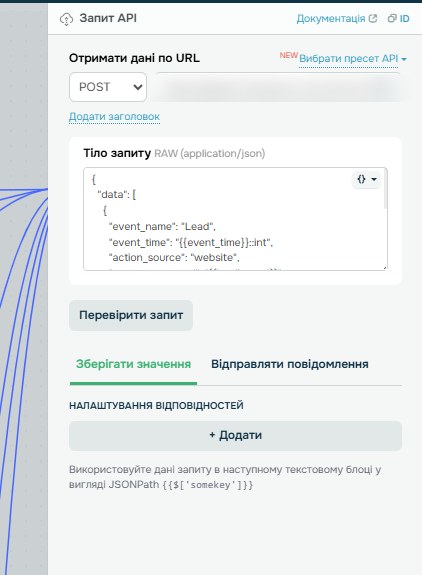Screen dimensions: 422x575
Task: Click the API request cloud icon
Action: [x=66, y=19]
